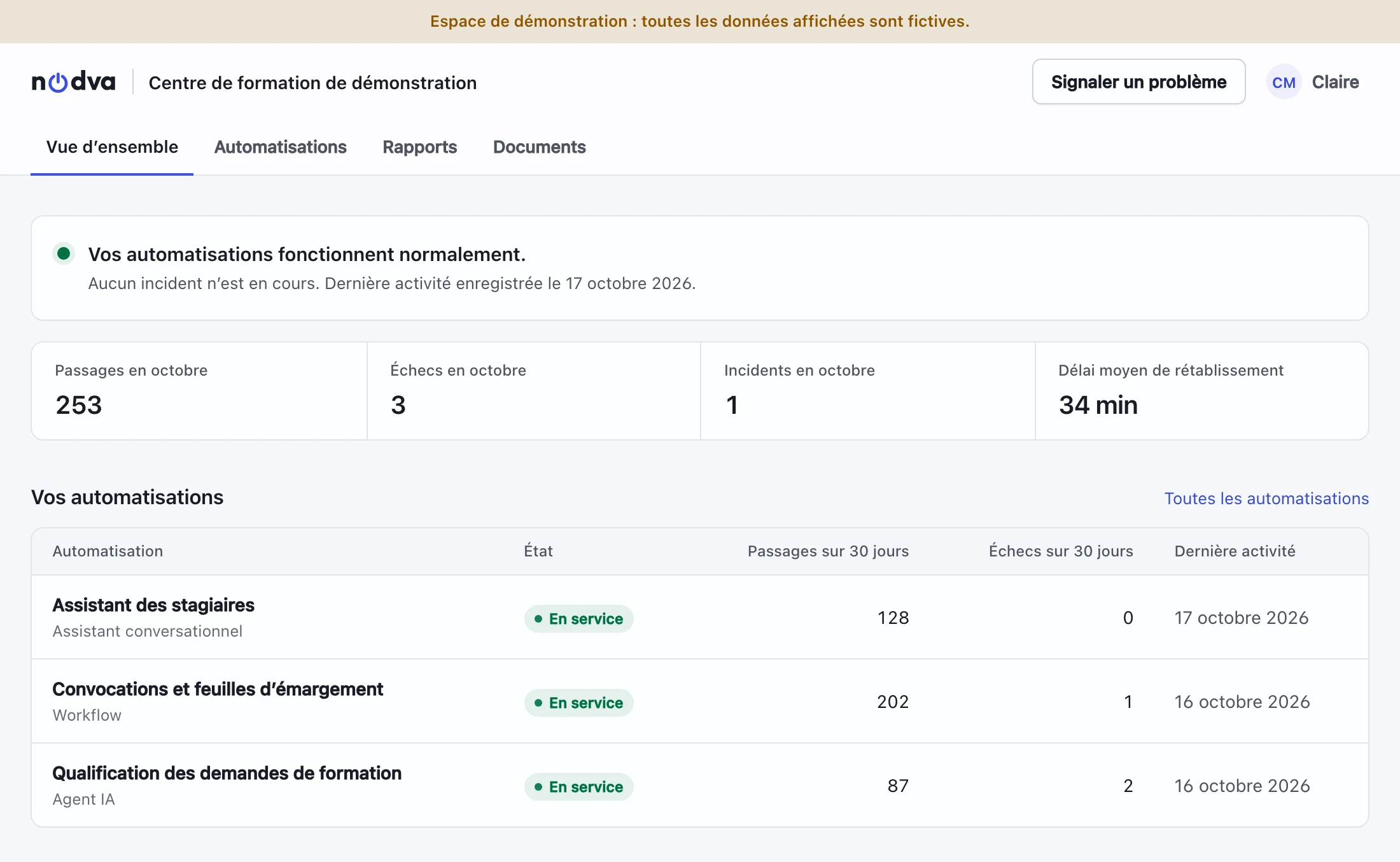
Task: Select the Passages en octobre card
Action: (x=199, y=391)
